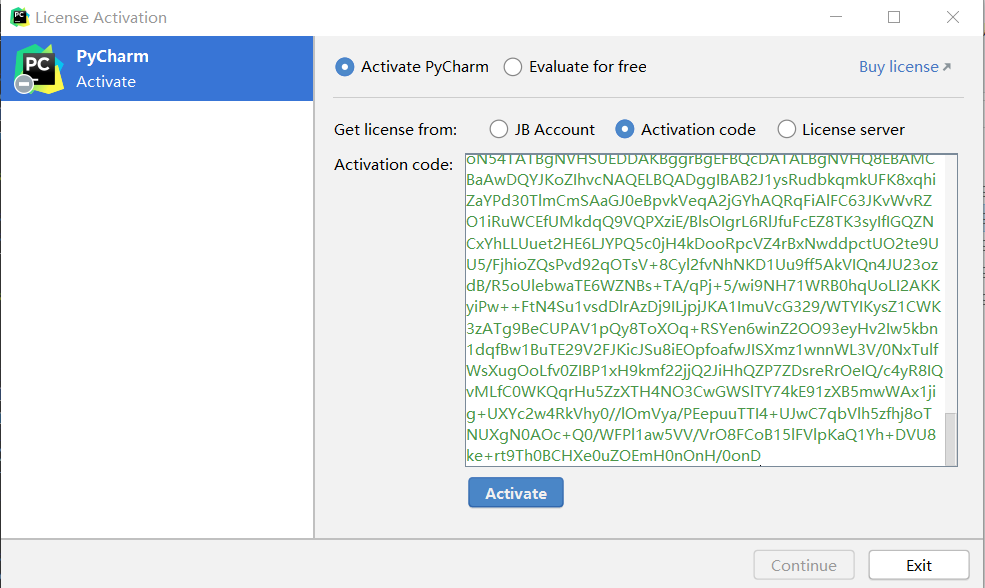Click the activation code scrollbar thumb
Viewport: 985px width, 588px height.
951,438
